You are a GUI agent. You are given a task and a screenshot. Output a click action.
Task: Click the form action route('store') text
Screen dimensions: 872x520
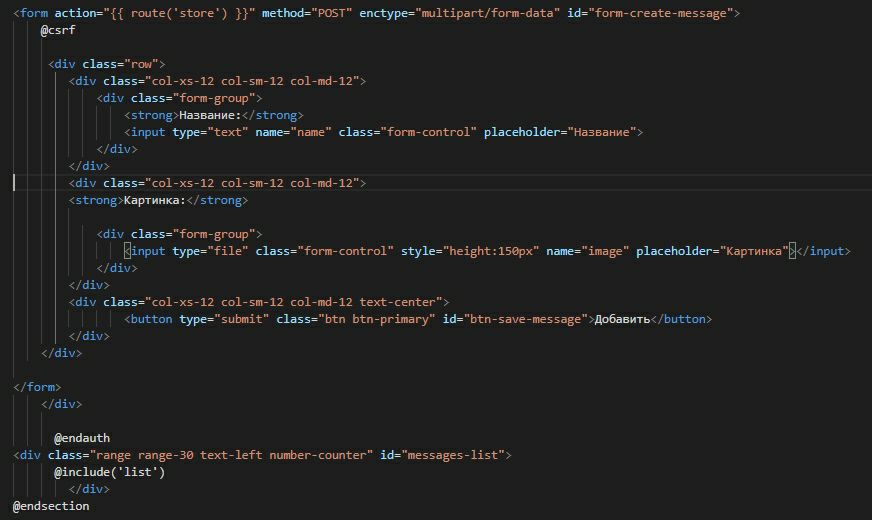(x=179, y=13)
